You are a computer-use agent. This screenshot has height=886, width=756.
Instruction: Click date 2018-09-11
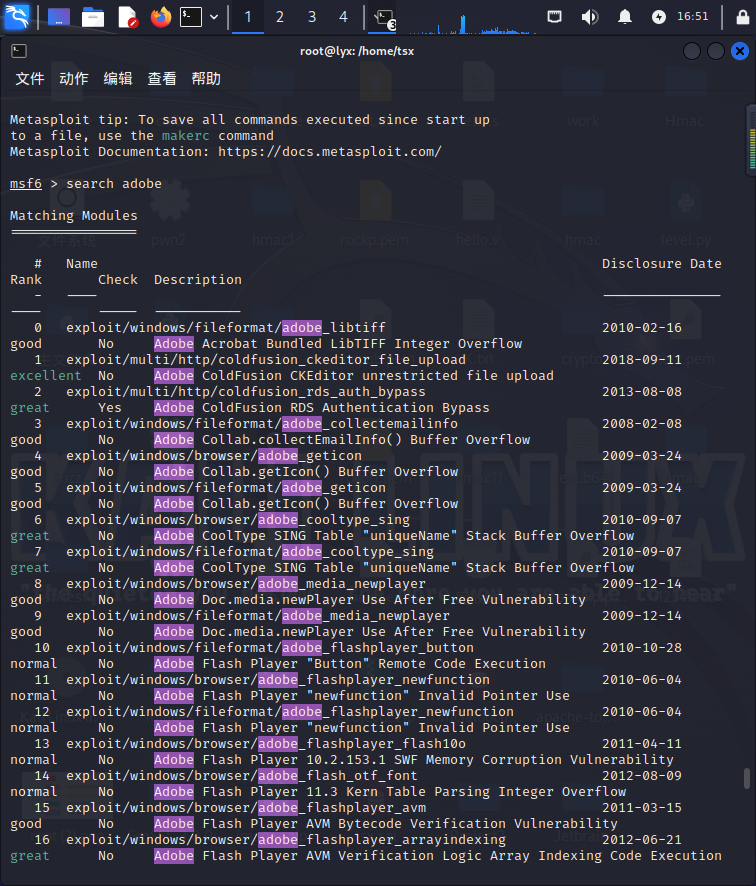tap(642, 360)
